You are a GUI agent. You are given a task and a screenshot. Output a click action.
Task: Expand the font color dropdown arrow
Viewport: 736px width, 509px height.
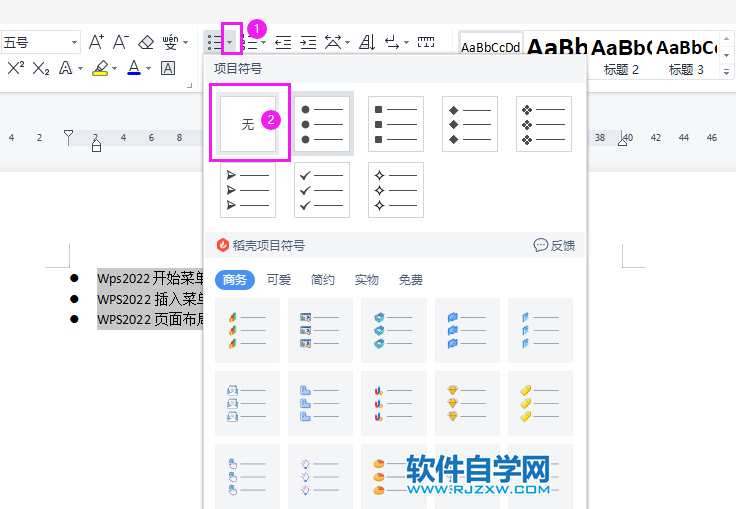(x=149, y=68)
